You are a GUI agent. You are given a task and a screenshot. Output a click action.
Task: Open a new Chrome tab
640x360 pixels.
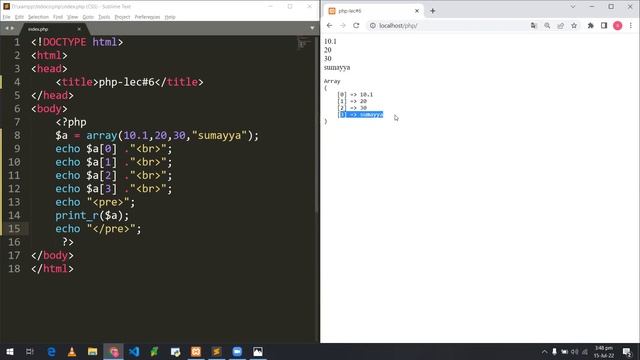(x=433, y=11)
